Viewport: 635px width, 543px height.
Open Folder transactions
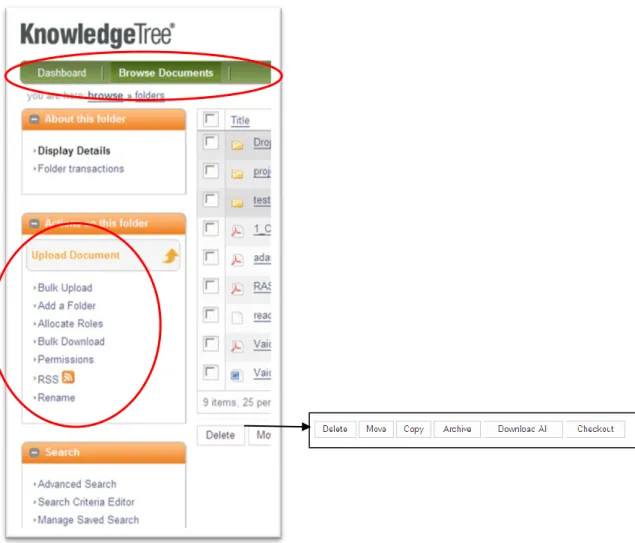(x=81, y=168)
